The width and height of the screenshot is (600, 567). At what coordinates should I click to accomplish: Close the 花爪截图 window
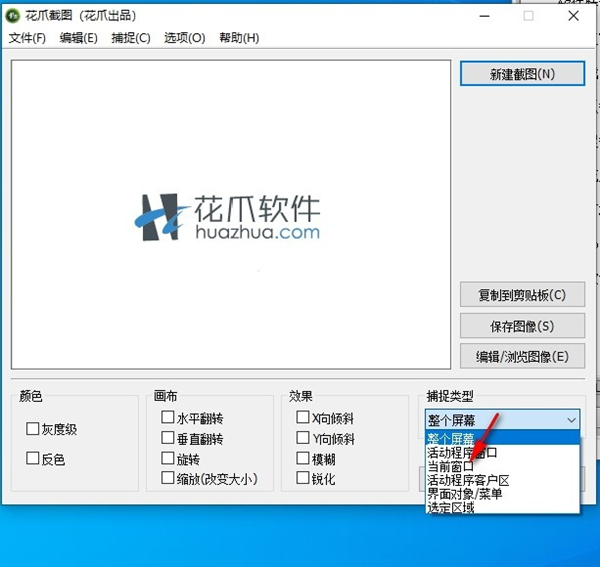573,16
